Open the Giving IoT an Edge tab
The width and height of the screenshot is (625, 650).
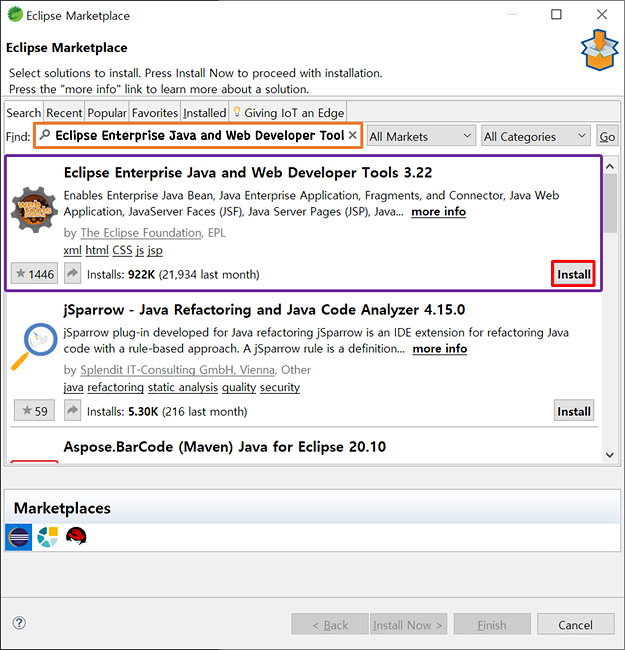tap(288, 113)
